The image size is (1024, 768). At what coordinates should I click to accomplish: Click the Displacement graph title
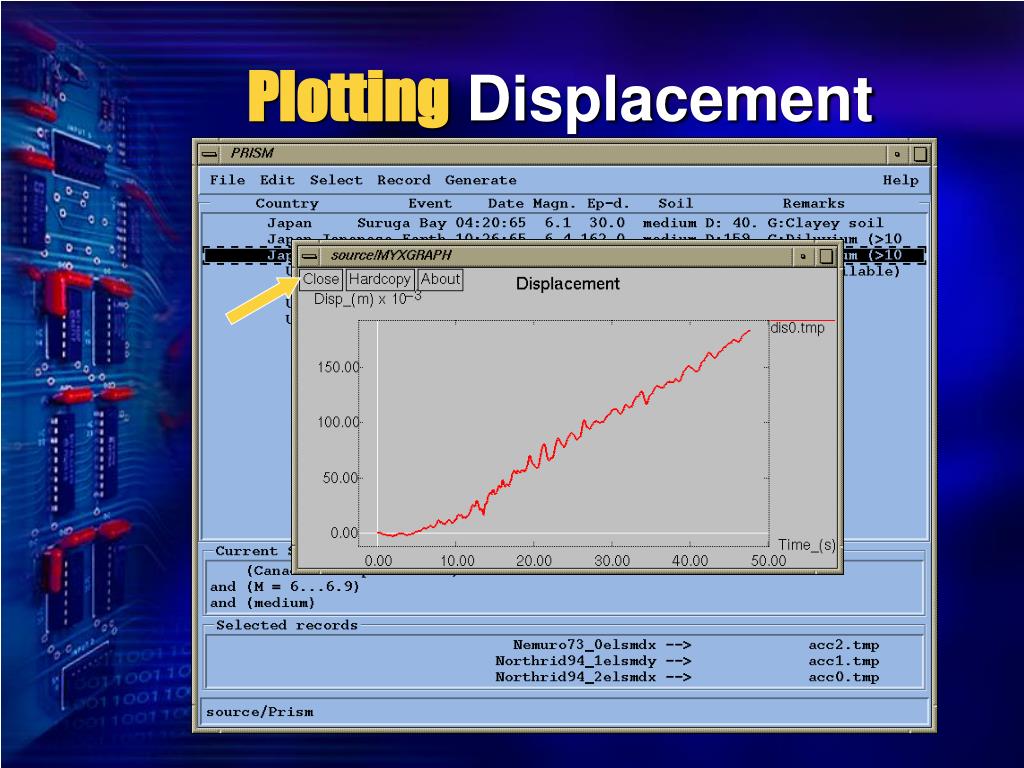coord(568,283)
